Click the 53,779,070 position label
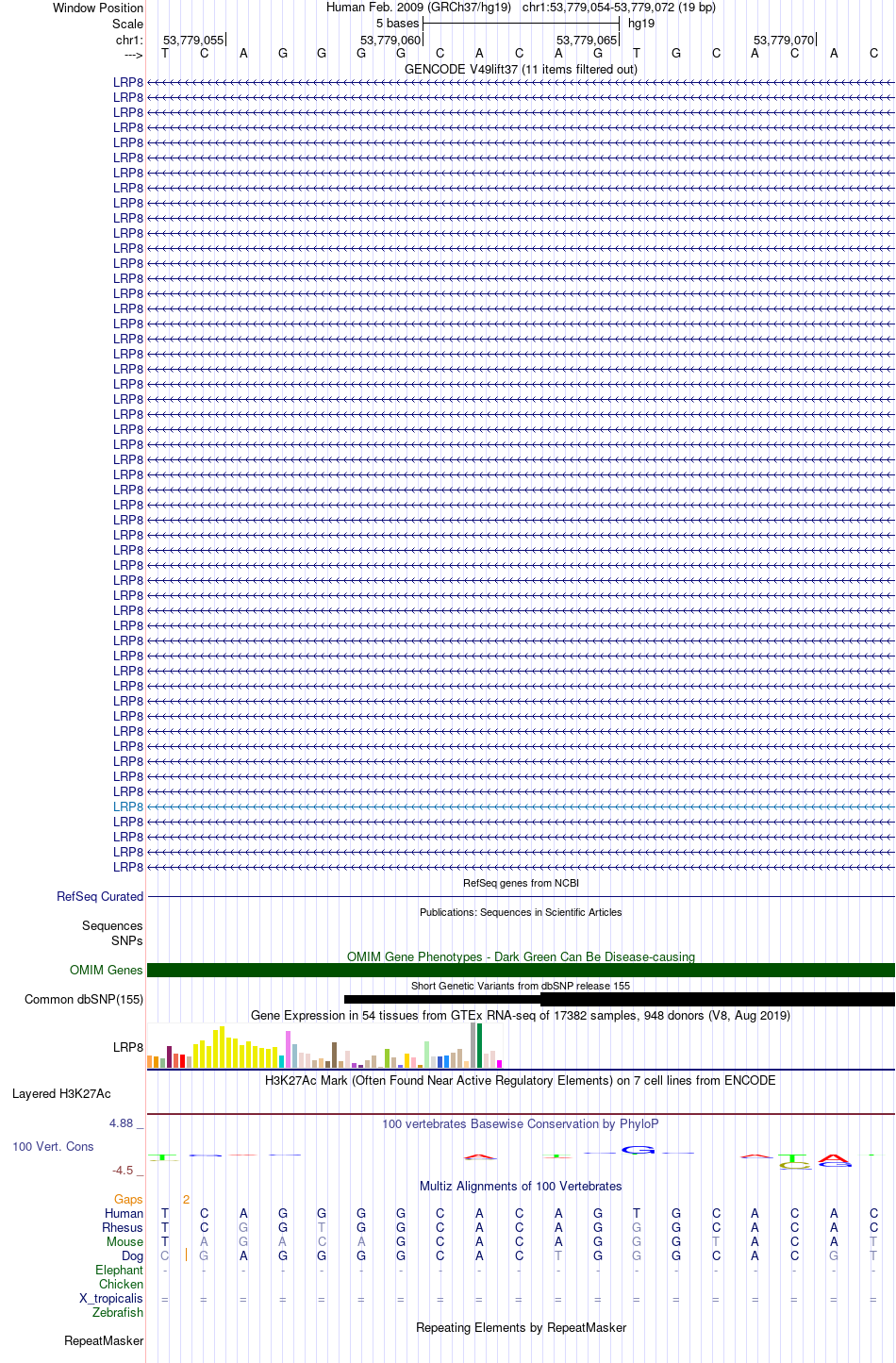The image size is (896, 1363). (784, 41)
